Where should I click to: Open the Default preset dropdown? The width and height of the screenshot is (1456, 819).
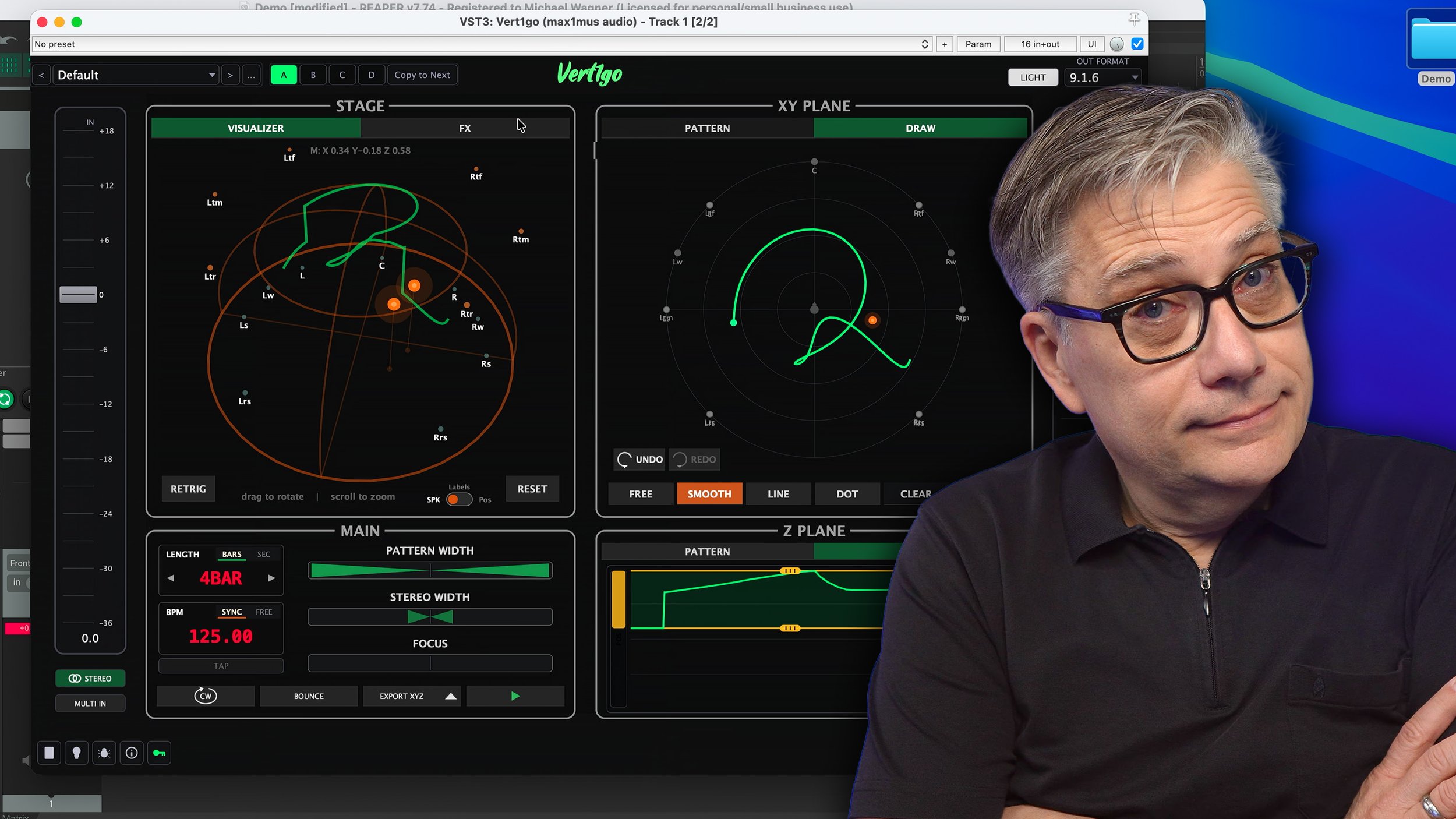(x=136, y=75)
